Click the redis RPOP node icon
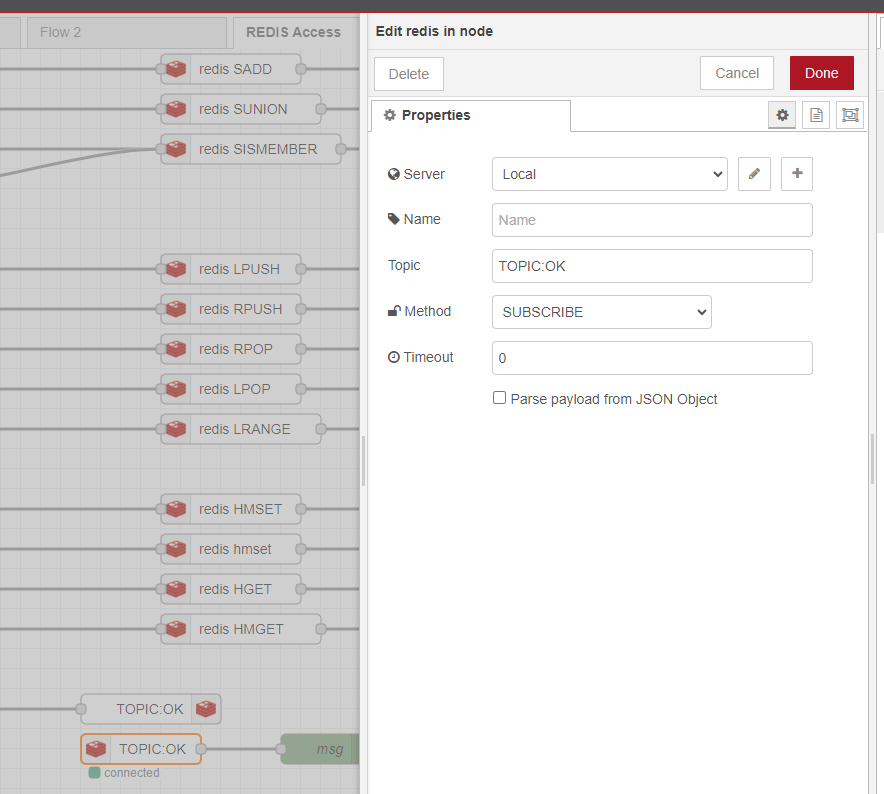Screen dimensions: 884x794 (176, 349)
